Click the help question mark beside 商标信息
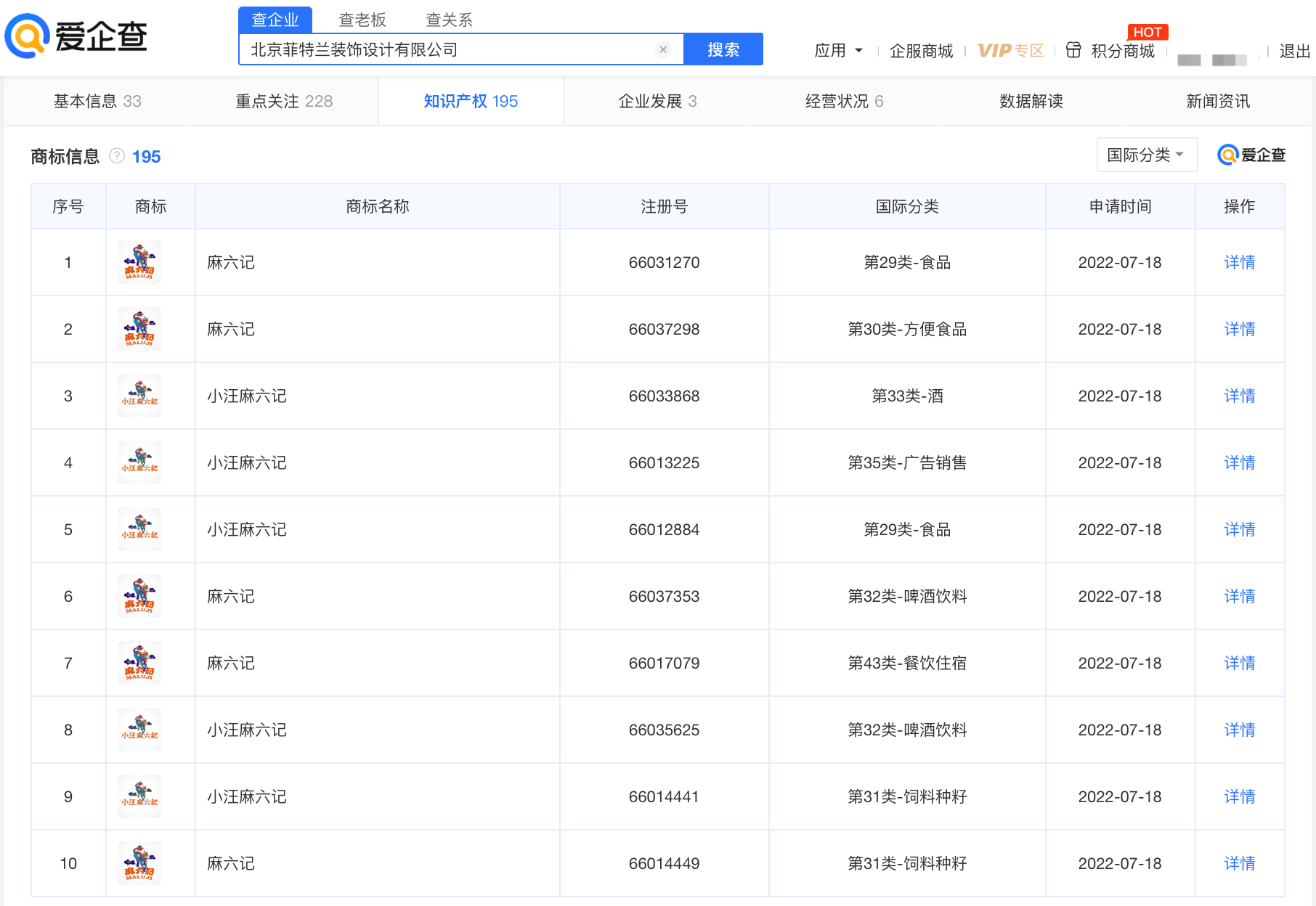This screenshot has width=1316, height=906. [x=116, y=156]
